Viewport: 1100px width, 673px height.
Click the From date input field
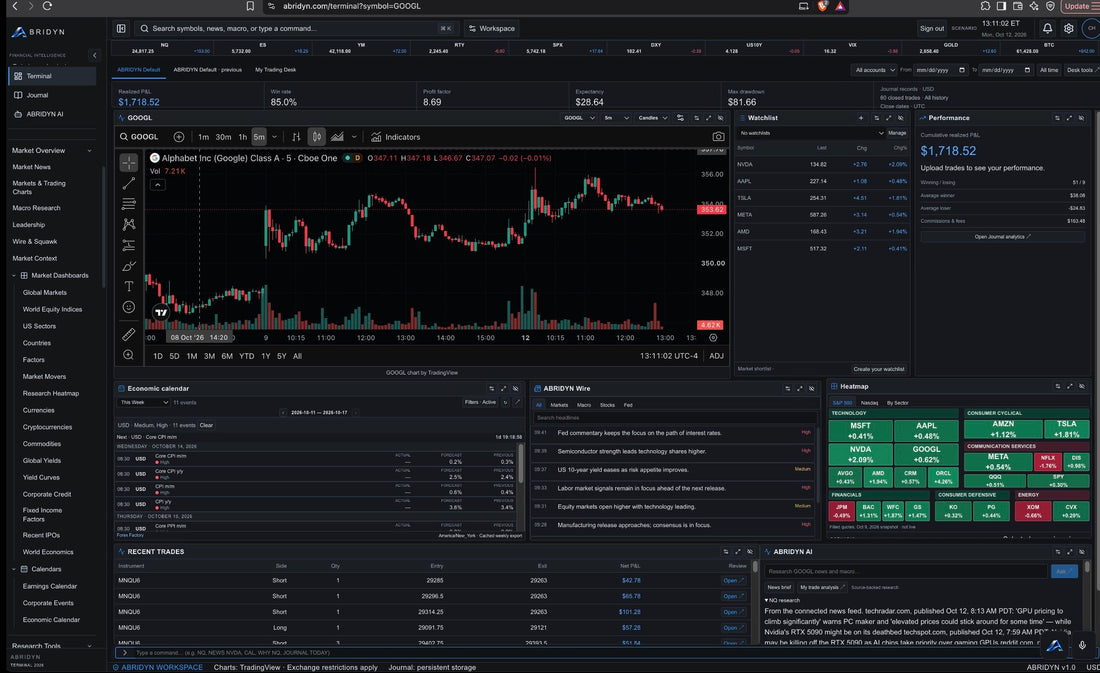(x=941, y=70)
